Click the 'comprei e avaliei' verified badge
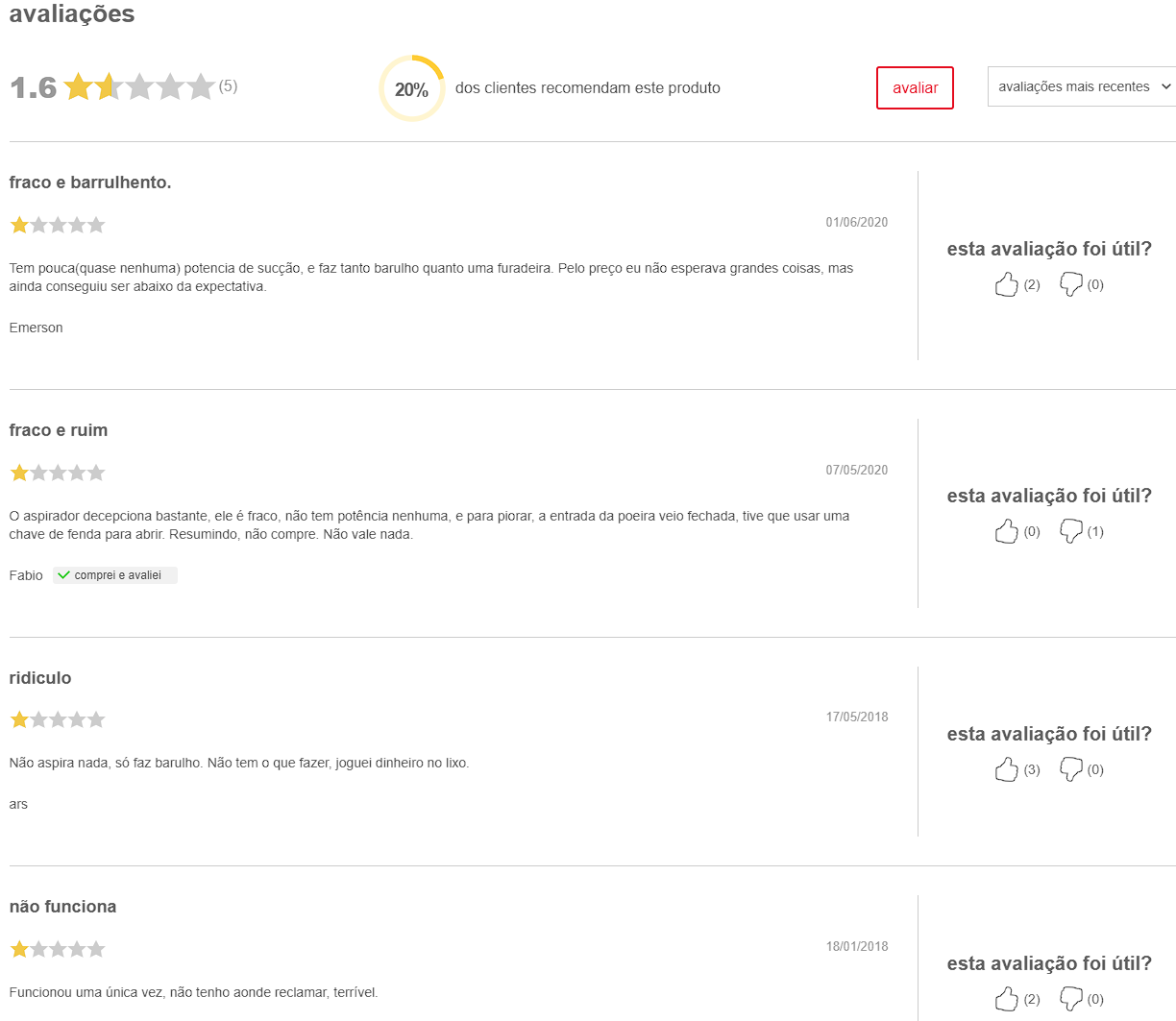This screenshot has height=1021, width=1176. point(115,575)
